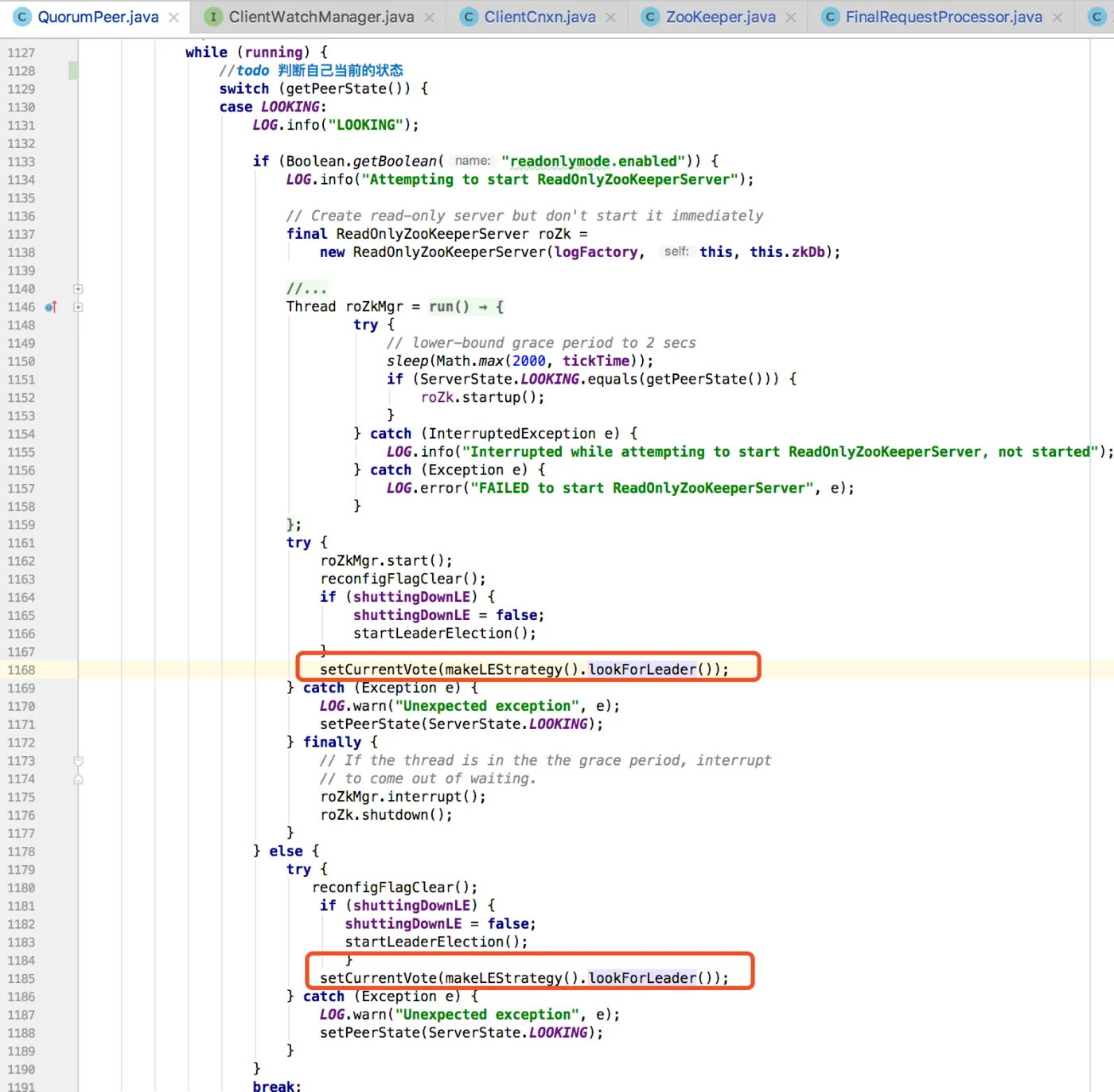Viewport: 1114px width, 1092px height.
Task: Click the 'name:' parameter hint
Action: [473, 162]
